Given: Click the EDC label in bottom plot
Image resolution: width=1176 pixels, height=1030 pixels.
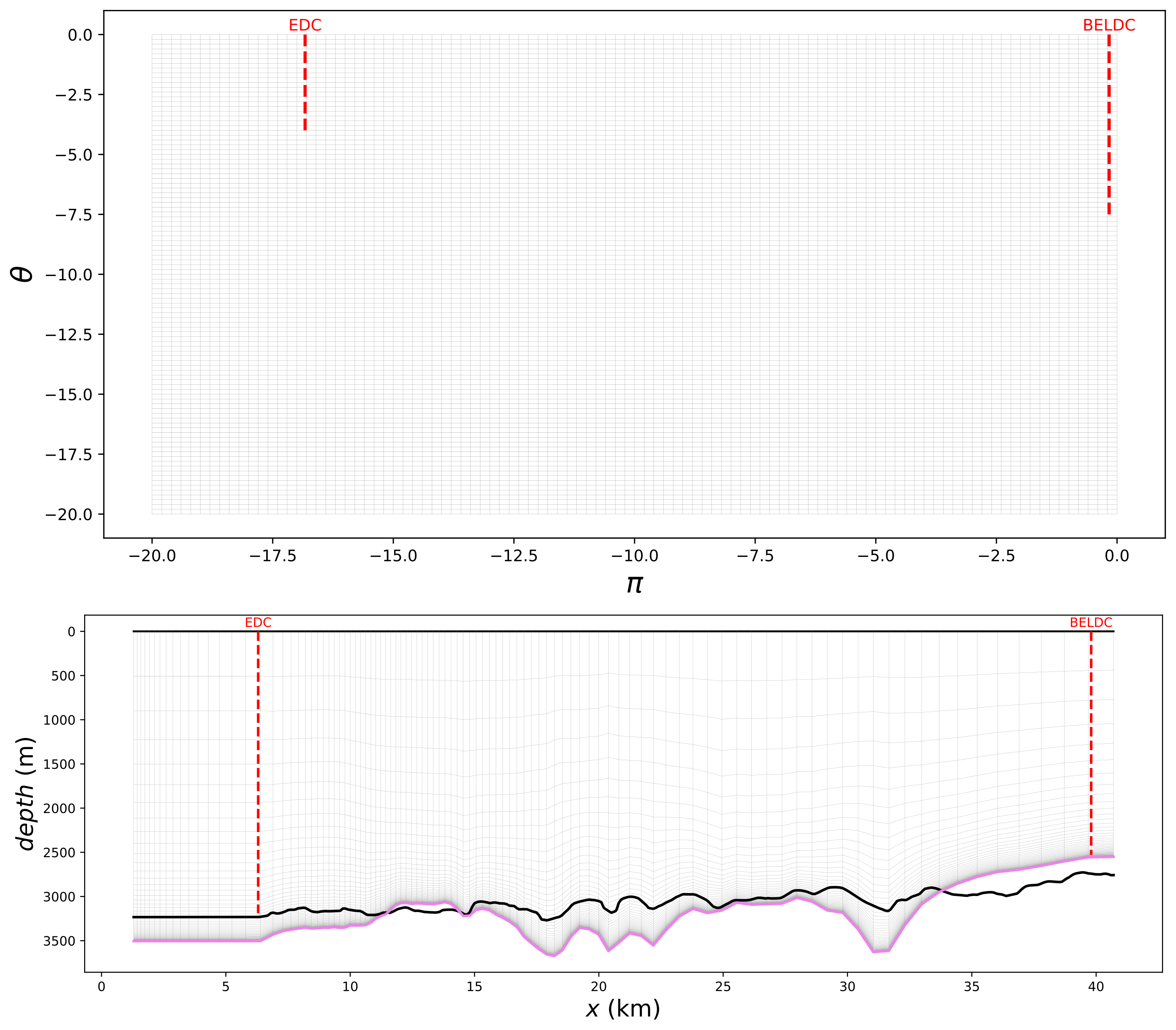Looking at the screenshot, I should (258, 622).
